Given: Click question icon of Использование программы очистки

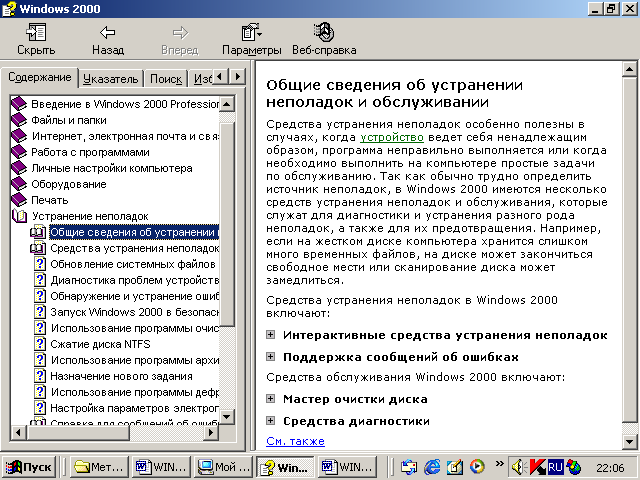Looking at the screenshot, I should [x=40, y=328].
